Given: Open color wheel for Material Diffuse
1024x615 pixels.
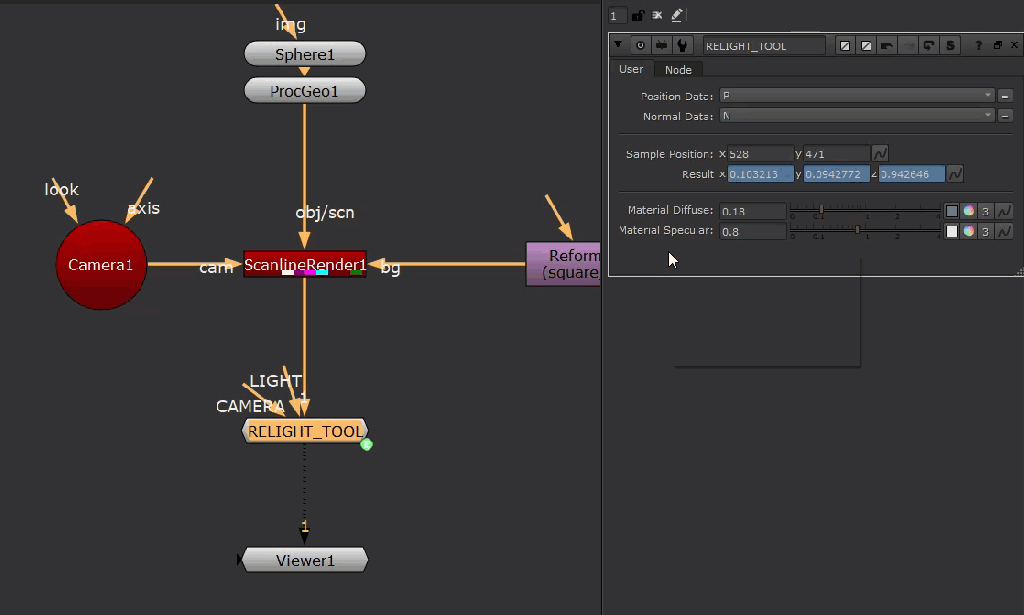Looking at the screenshot, I should (x=968, y=211).
